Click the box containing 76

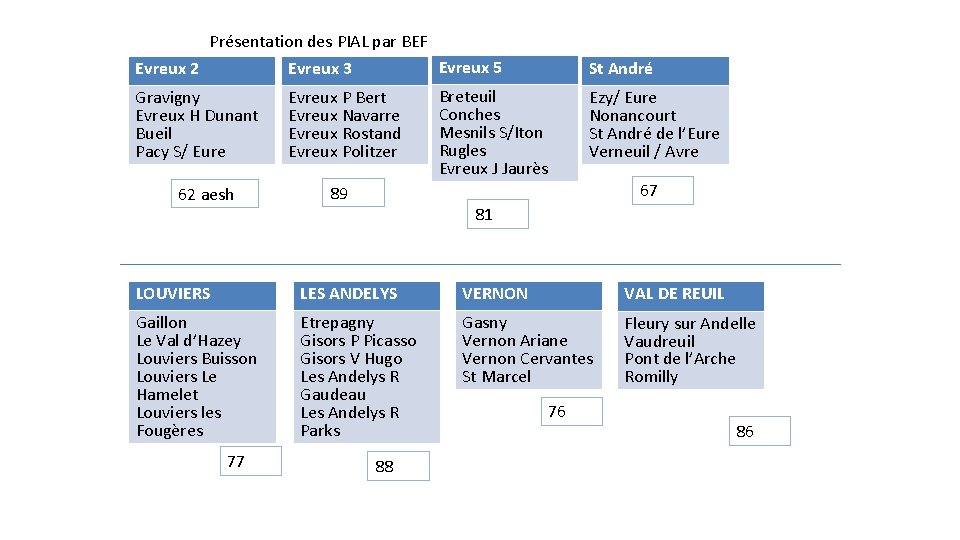click(572, 411)
